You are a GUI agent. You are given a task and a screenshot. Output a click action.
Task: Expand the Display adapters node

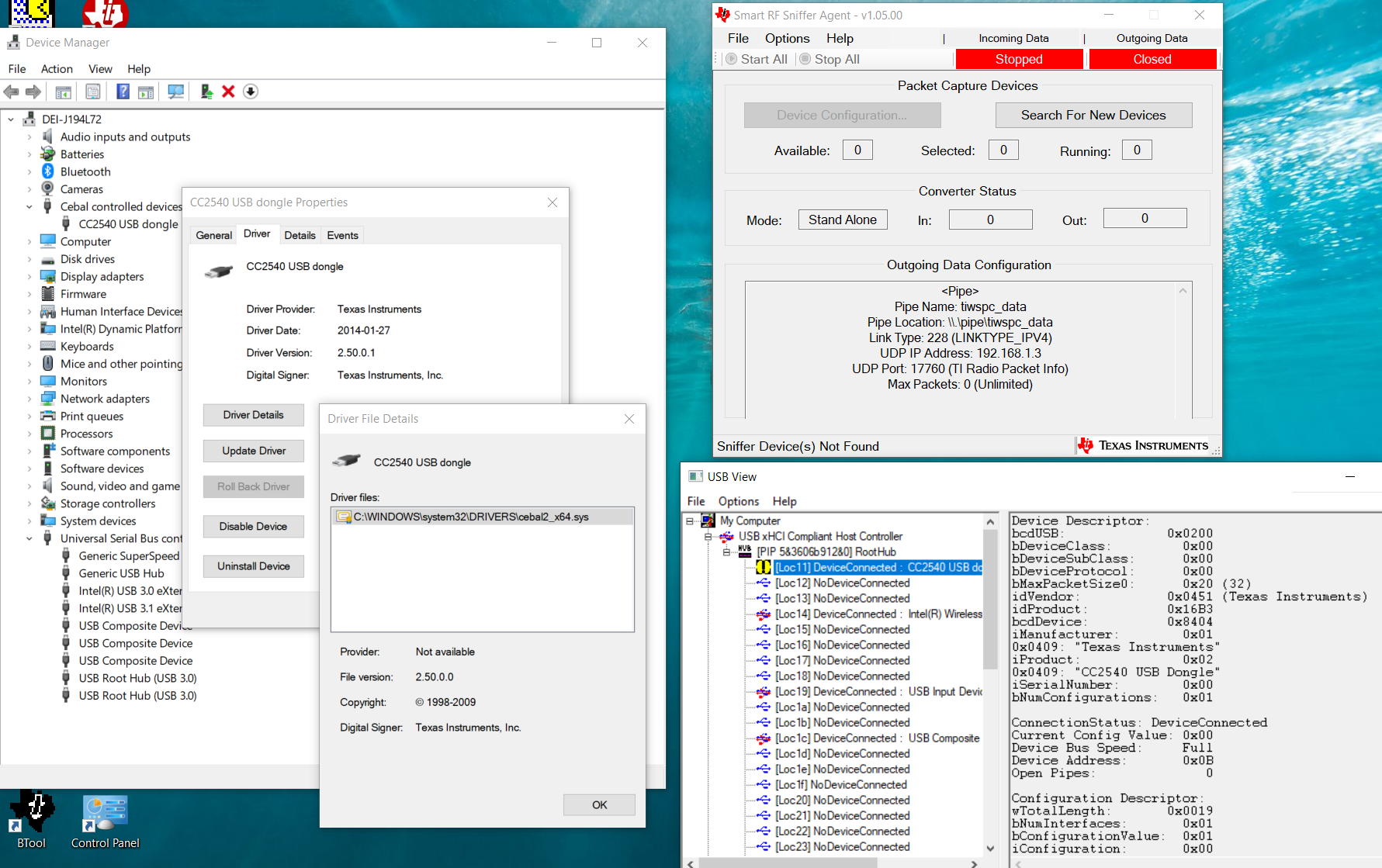29,276
